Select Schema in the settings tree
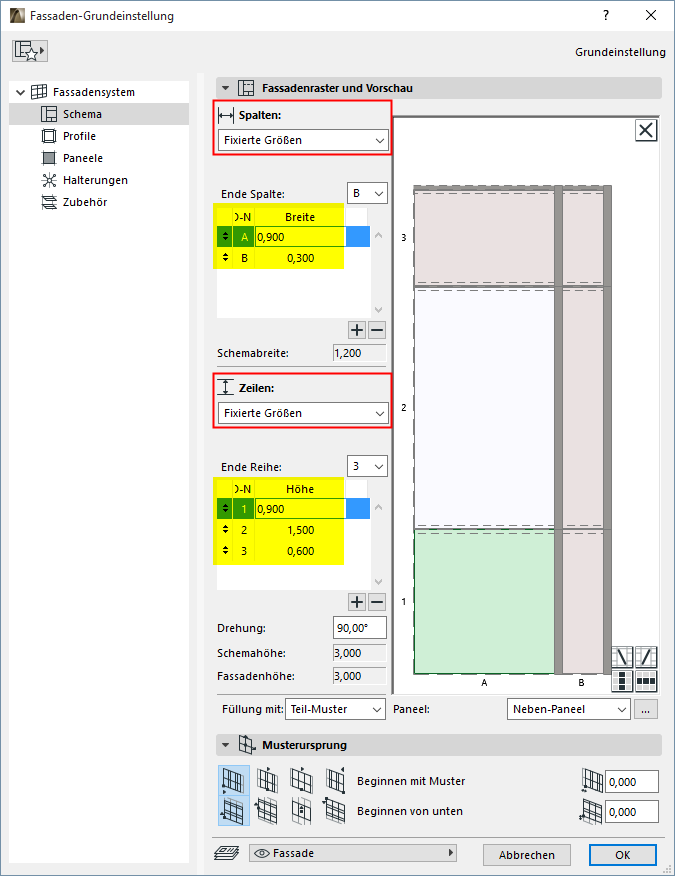Viewport: 675px width, 876px height. click(99, 114)
